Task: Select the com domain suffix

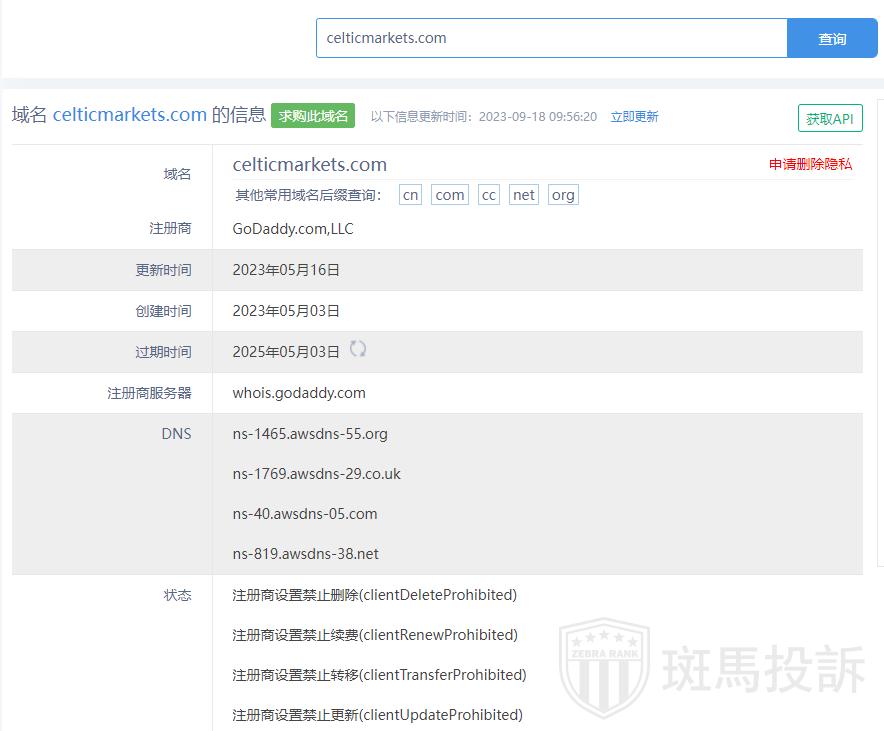Action: [450, 195]
